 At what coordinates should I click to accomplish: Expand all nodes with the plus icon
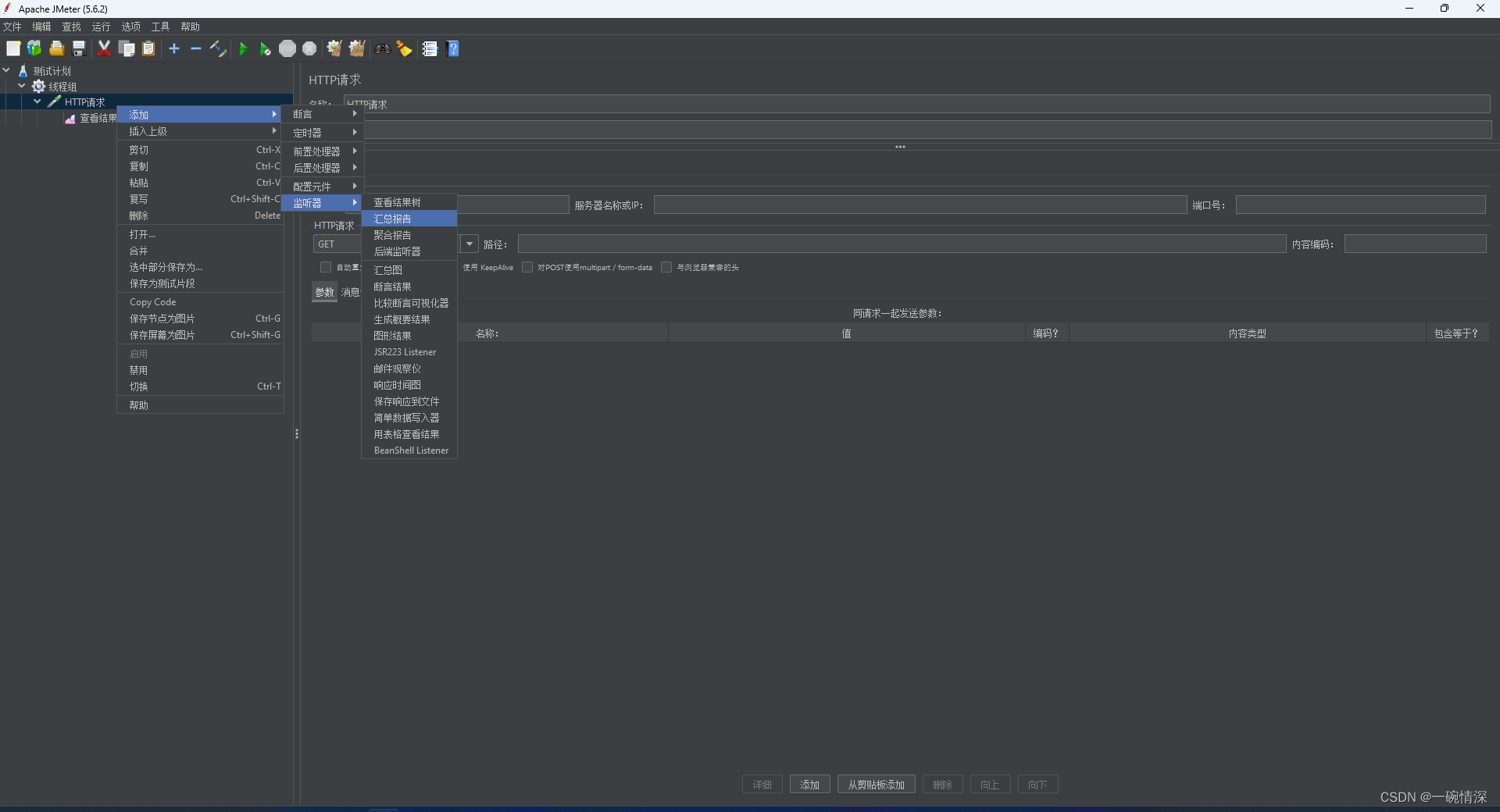[x=174, y=48]
